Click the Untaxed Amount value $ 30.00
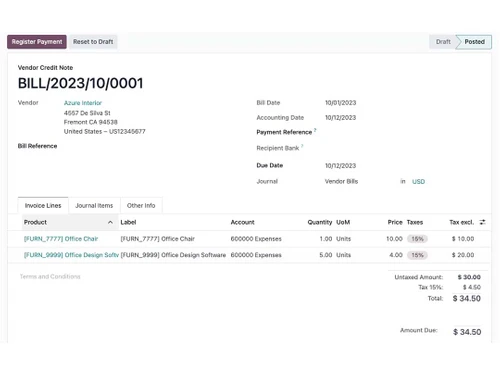 [x=469, y=277]
